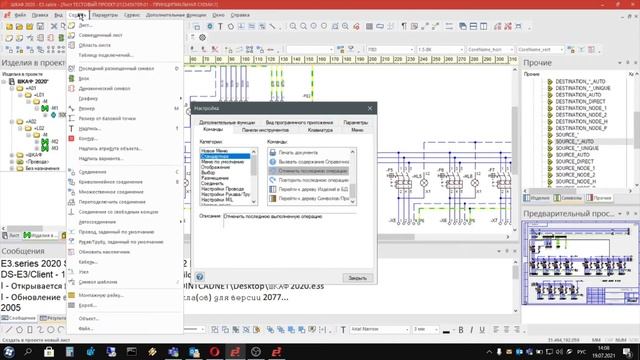Click the bold B formatting icon
Image resolution: width=640 pixels, height=360 pixels.
click(x=461, y=330)
